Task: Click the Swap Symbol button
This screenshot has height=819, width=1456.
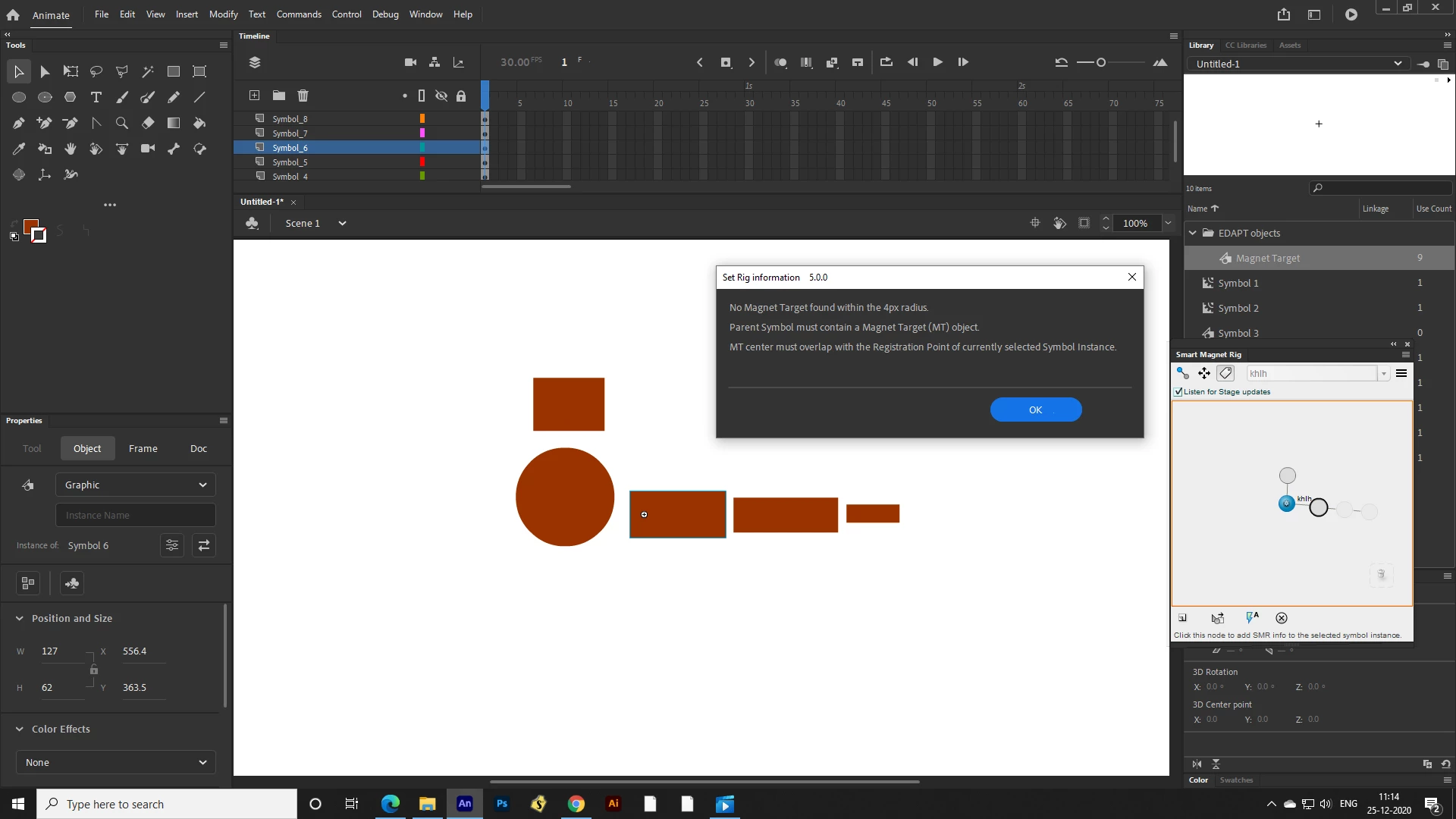Action: coord(204,545)
